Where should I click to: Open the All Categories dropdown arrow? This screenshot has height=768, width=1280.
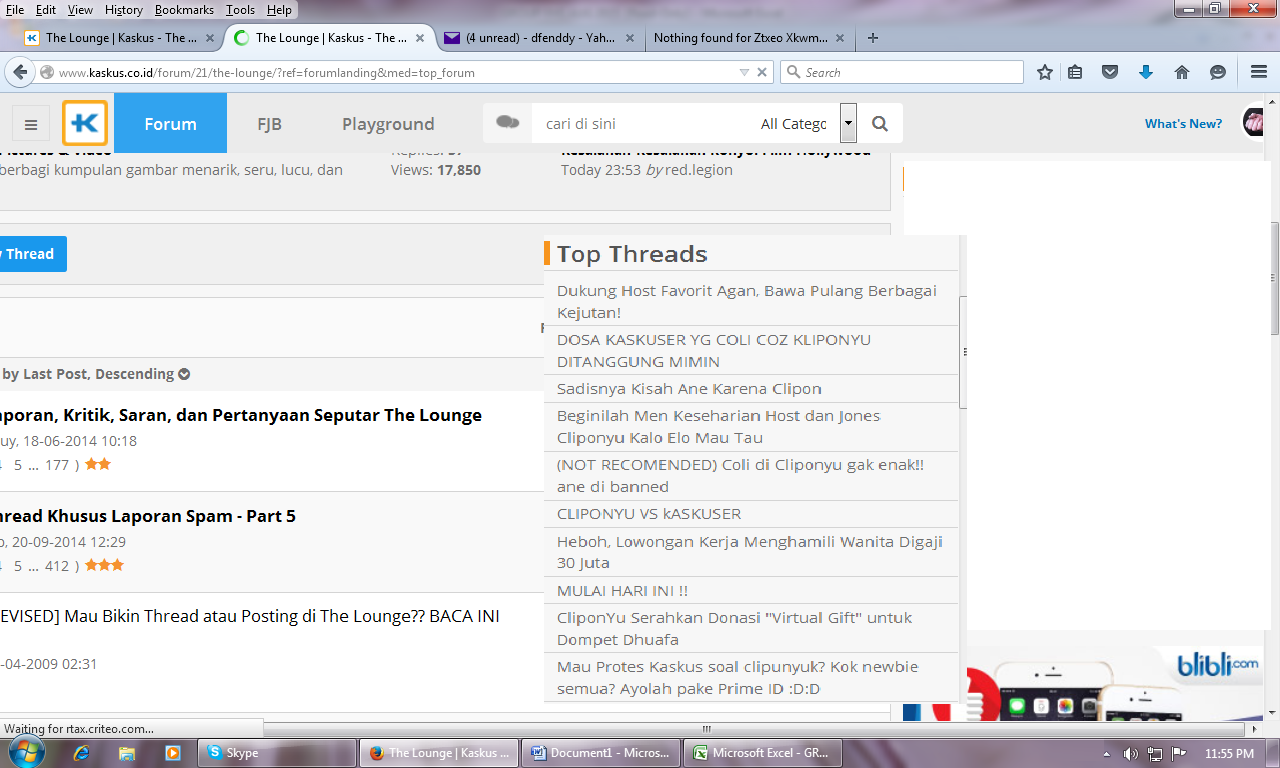(848, 124)
